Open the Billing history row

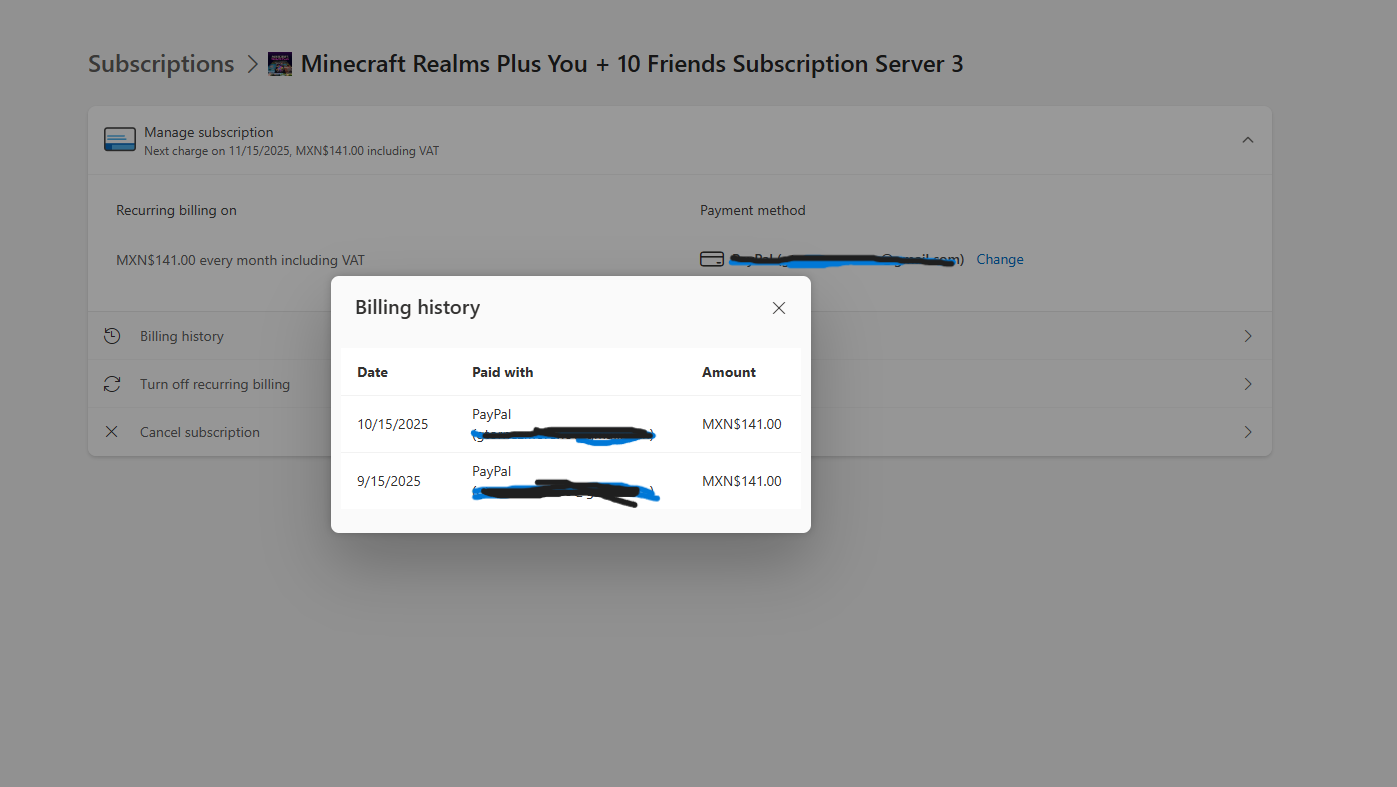(x=680, y=336)
